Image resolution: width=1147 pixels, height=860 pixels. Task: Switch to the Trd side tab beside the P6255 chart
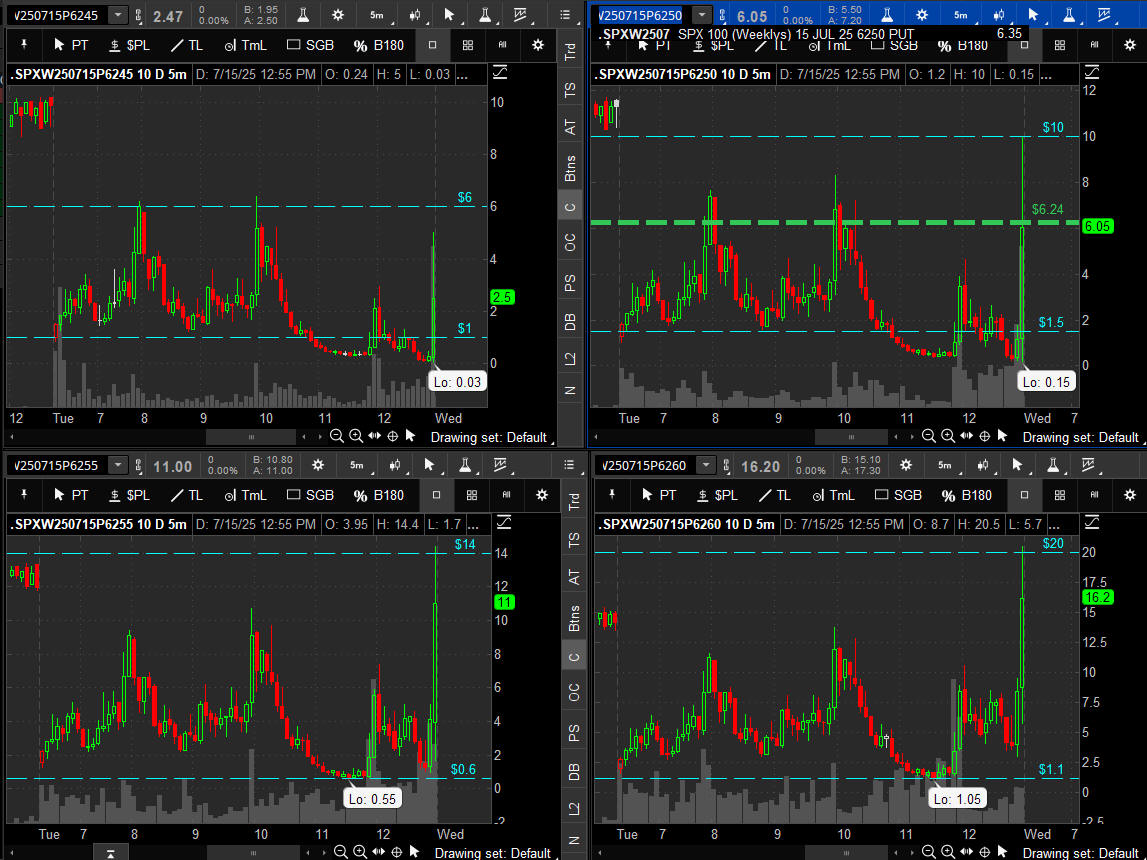click(573, 502)
